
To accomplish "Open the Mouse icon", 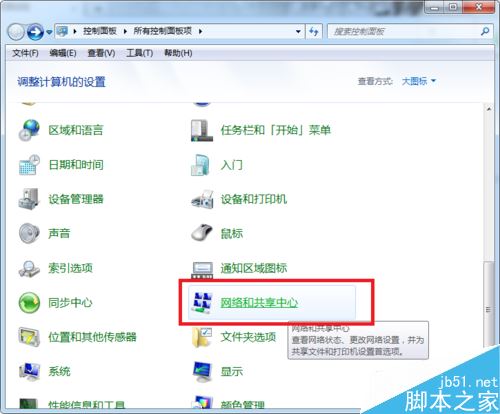I will [x=201, y=233].
